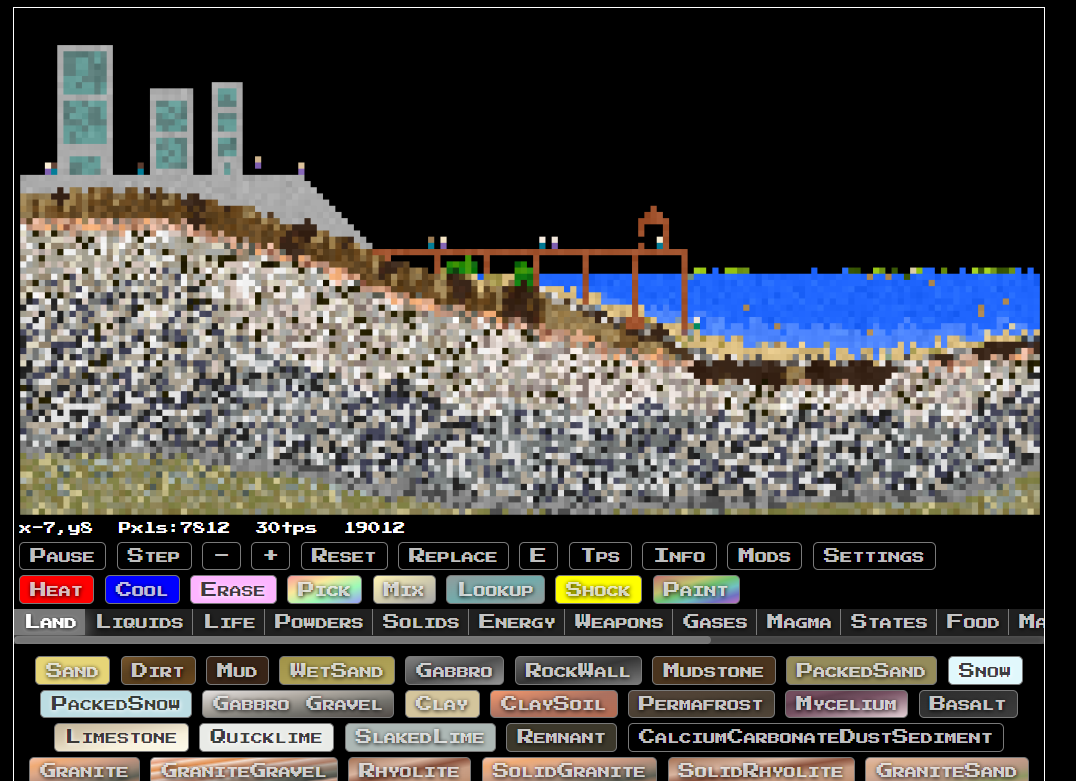
Task: Open the Tps setting
Action: pyautogui.click(x=600, y=556)
